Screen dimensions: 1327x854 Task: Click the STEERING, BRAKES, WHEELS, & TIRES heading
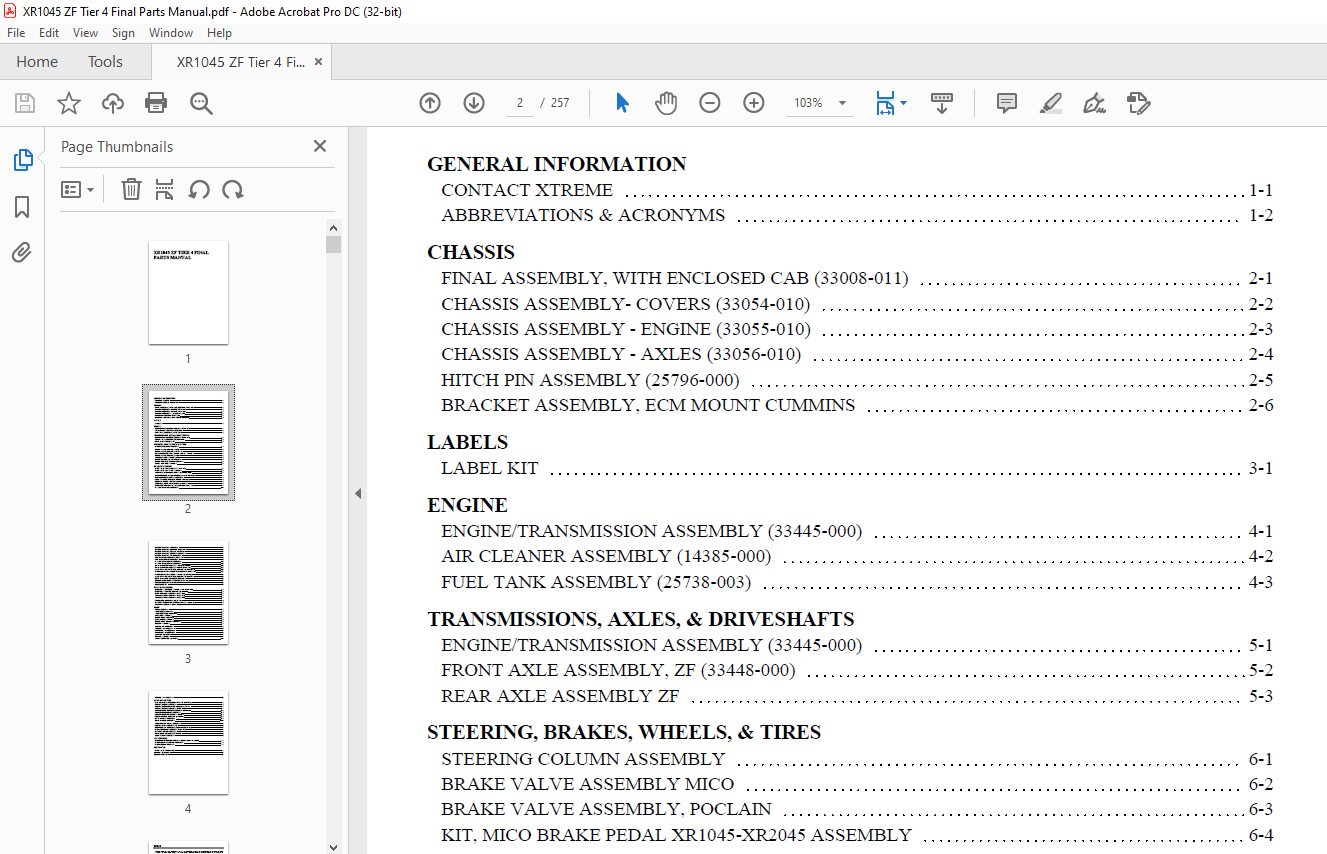pyautogui.click(x=624, y=732)
